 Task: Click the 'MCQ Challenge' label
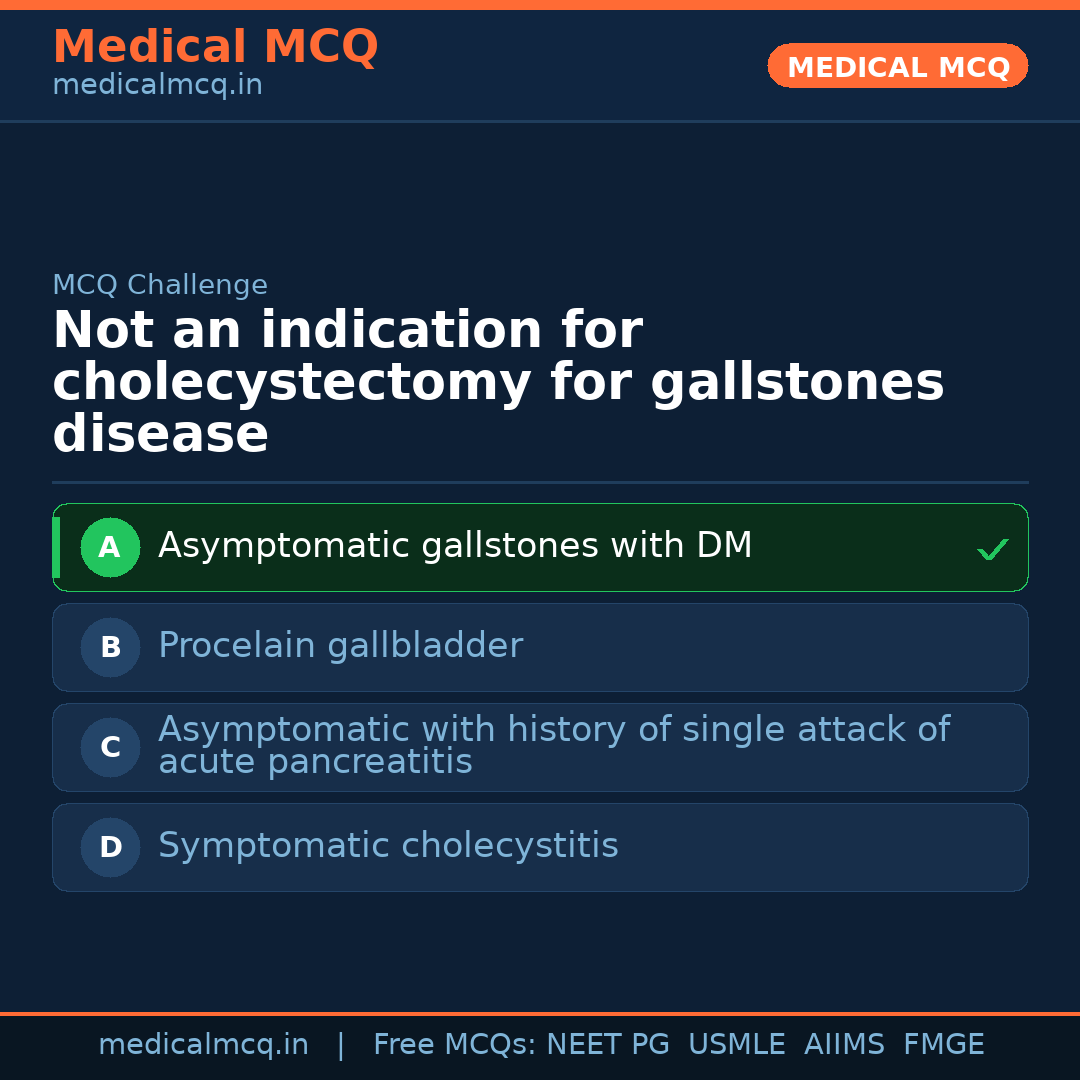click(x=160, y=285)
